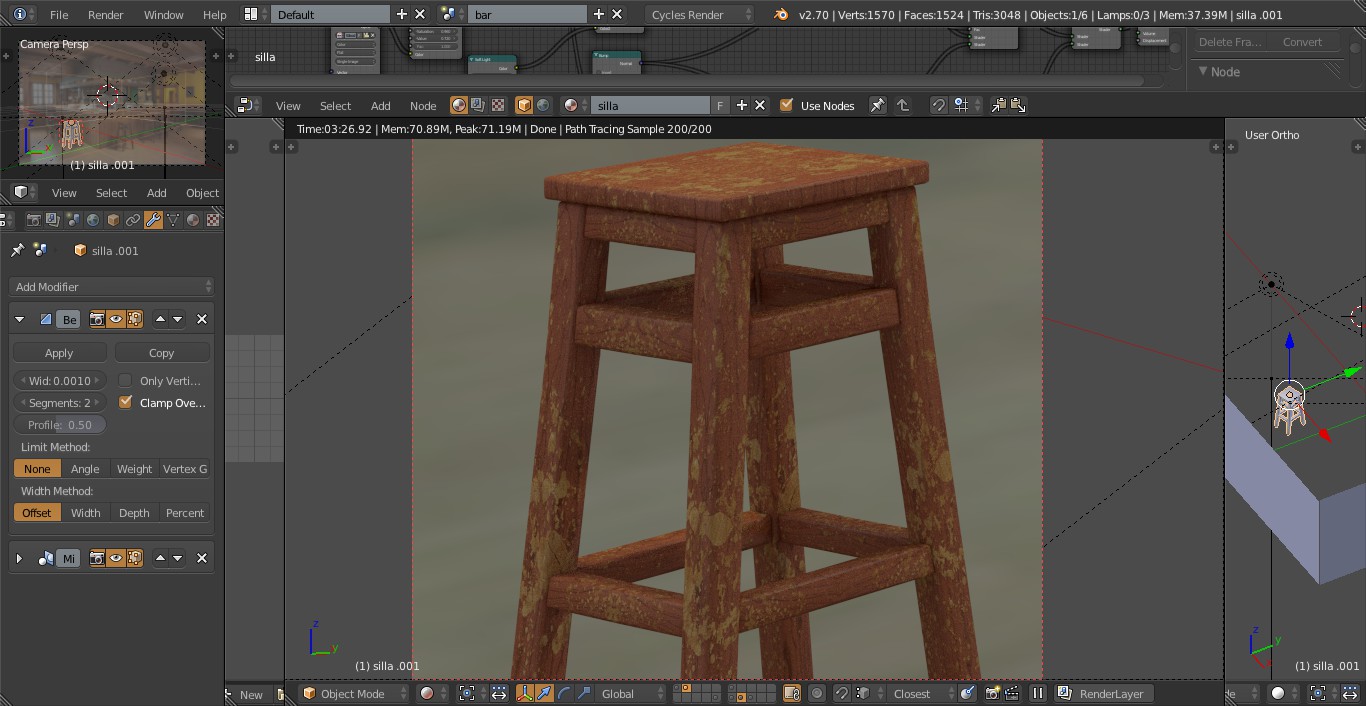Image resolution: width=1366 pixels, height=706 pixels.
Task: Pause the viewport render preview
Action: point(1038,693)
